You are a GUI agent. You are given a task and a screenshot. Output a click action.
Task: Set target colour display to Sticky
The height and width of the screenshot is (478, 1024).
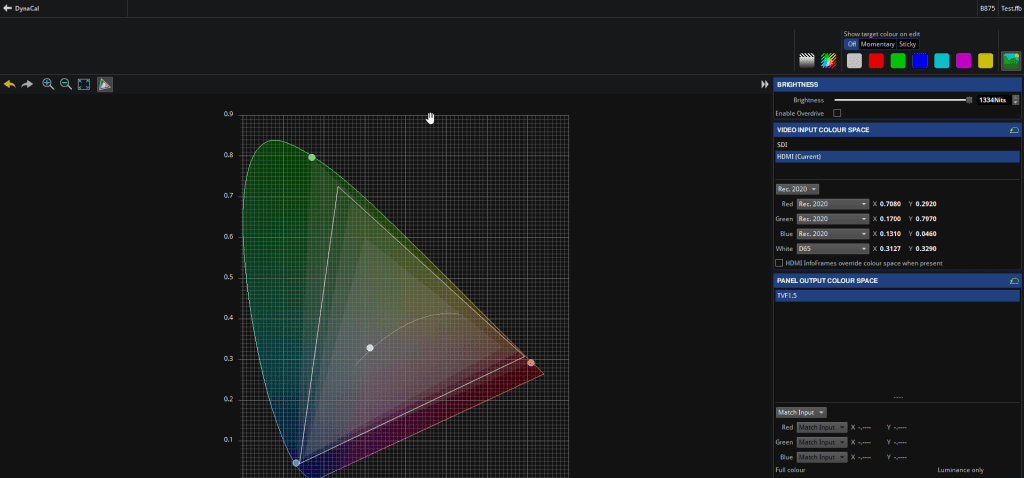coord(907,44)
